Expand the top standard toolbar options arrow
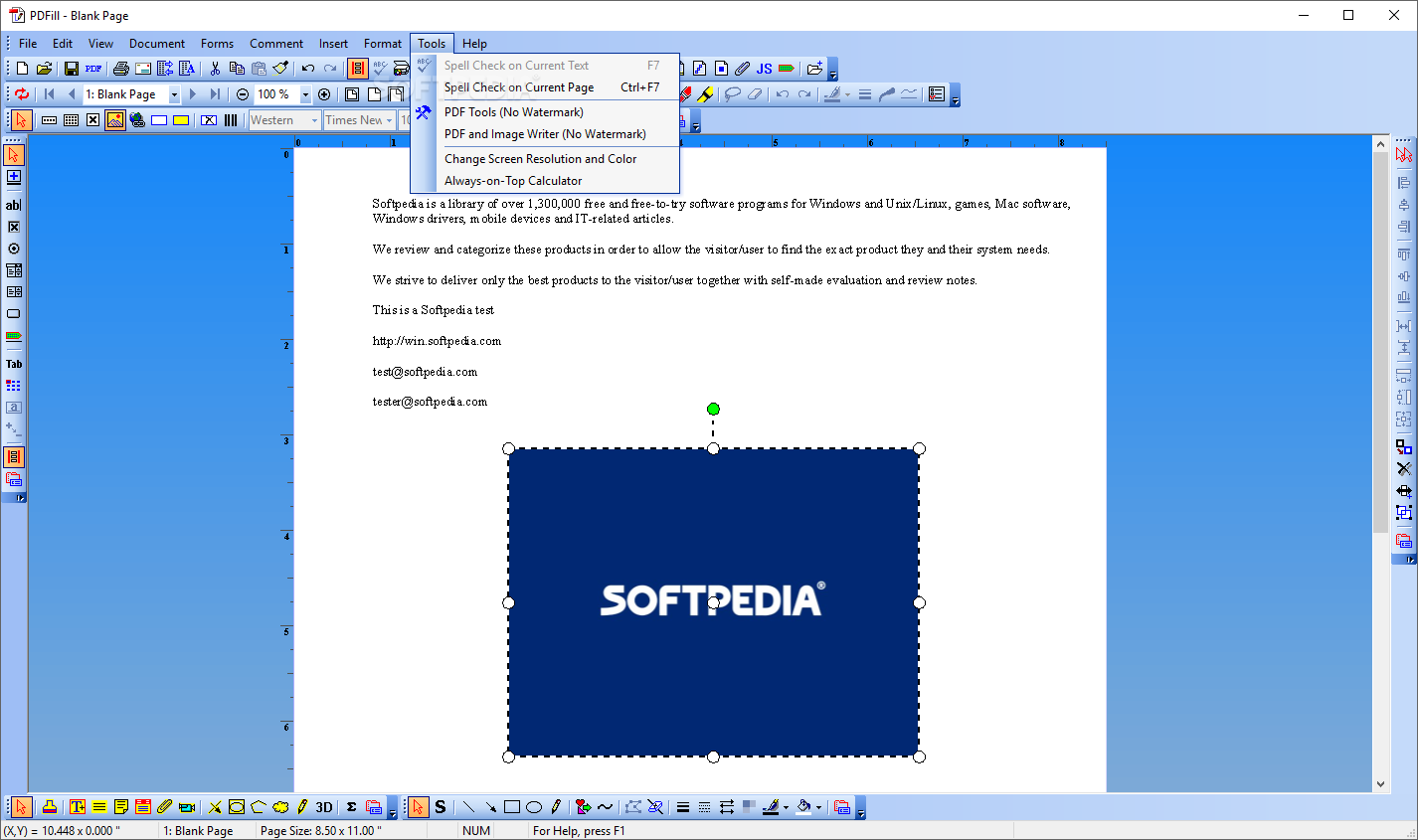The height and width of the screenshot is (840, 1418). [833, 70]
